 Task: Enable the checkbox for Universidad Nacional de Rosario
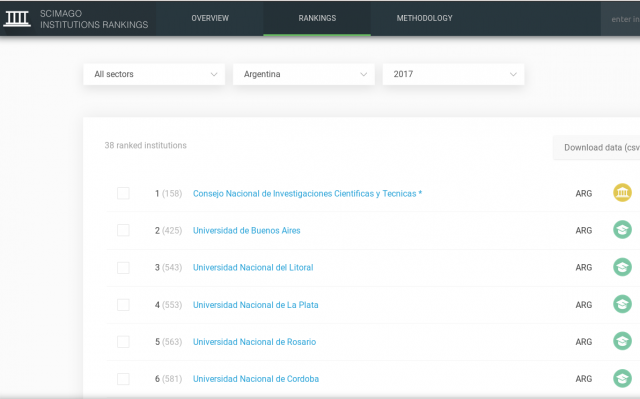pyautogui.click(x=123, y=342)
